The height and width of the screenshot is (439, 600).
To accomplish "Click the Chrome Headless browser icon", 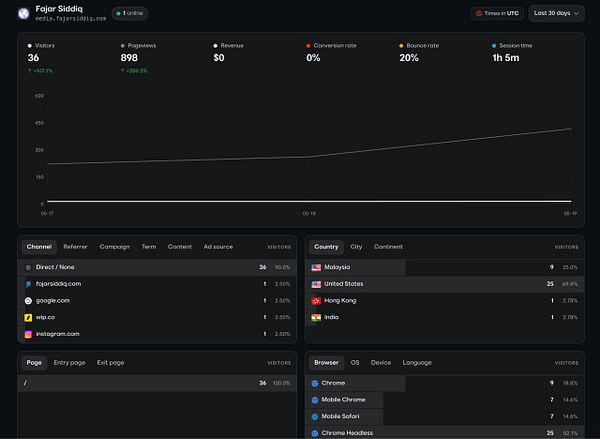I will click(315, 433).
